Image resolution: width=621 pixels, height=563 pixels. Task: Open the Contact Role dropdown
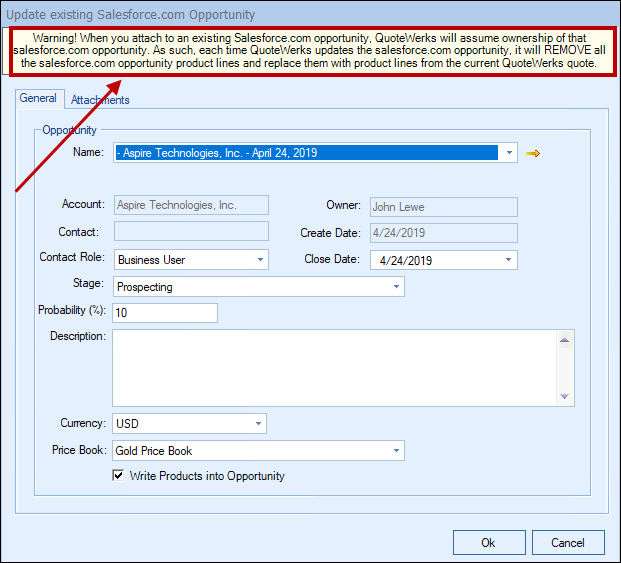pyautogui.click(x=260, y=260)
